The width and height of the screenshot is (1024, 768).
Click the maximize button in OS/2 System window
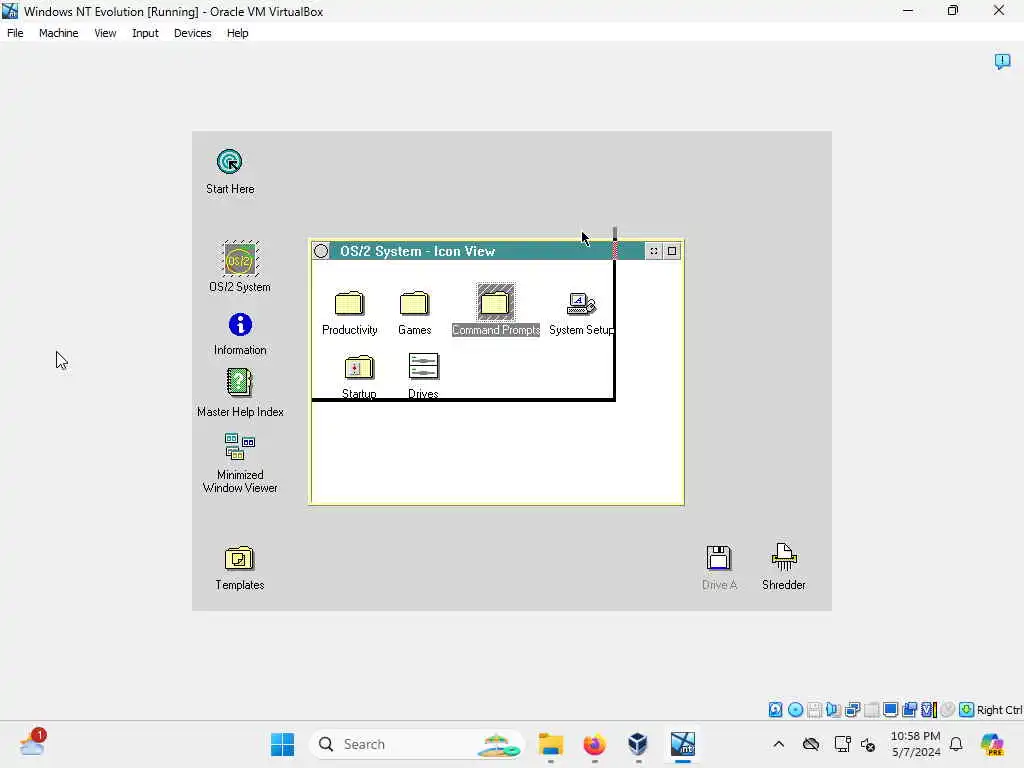click(672, 251)
